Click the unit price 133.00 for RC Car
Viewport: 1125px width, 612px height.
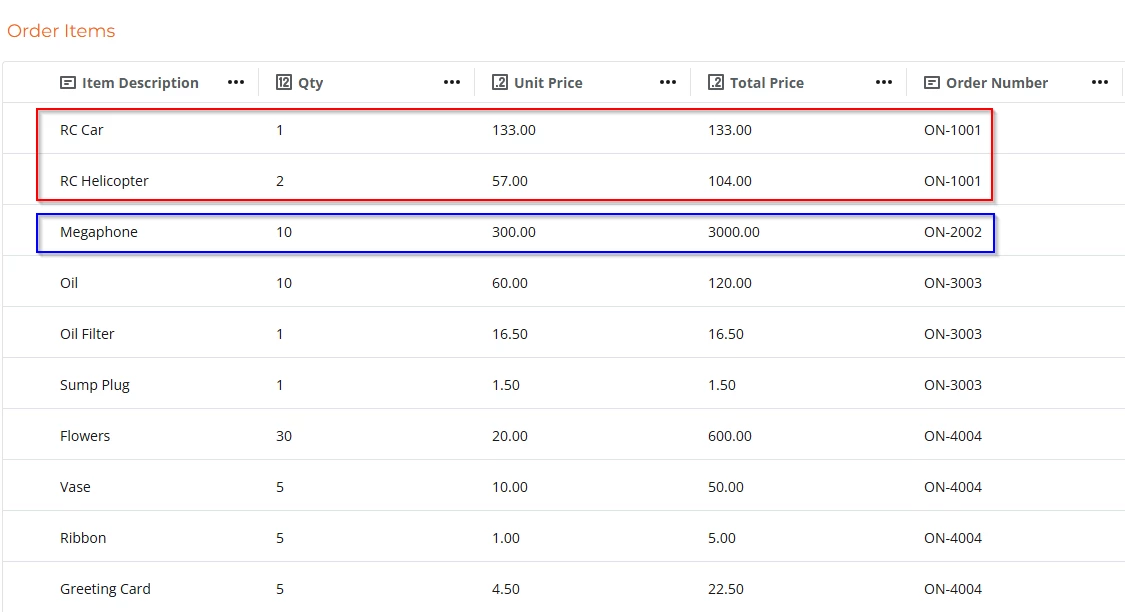(514, 130)
